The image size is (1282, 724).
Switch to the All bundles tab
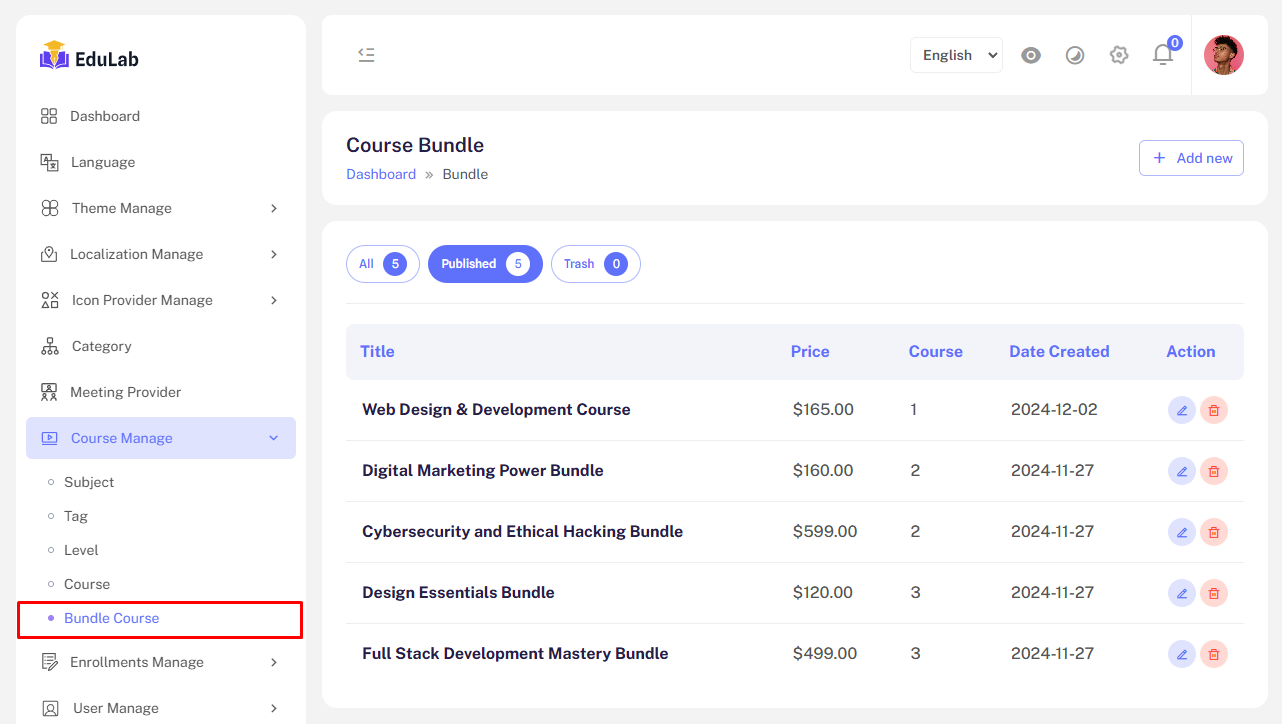(x=382, y=264)
